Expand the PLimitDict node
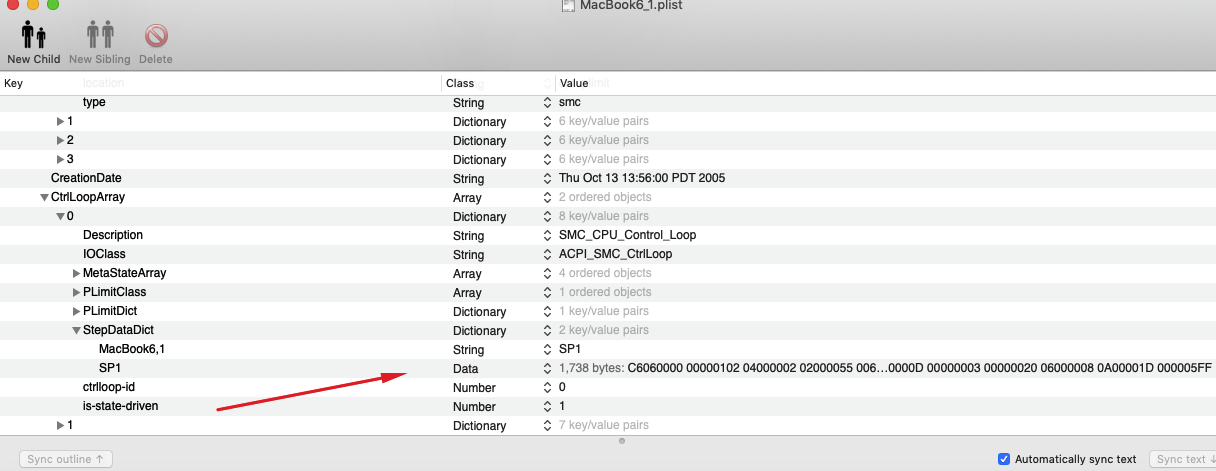Screen dimensions: 1216x471 [77, 312]
